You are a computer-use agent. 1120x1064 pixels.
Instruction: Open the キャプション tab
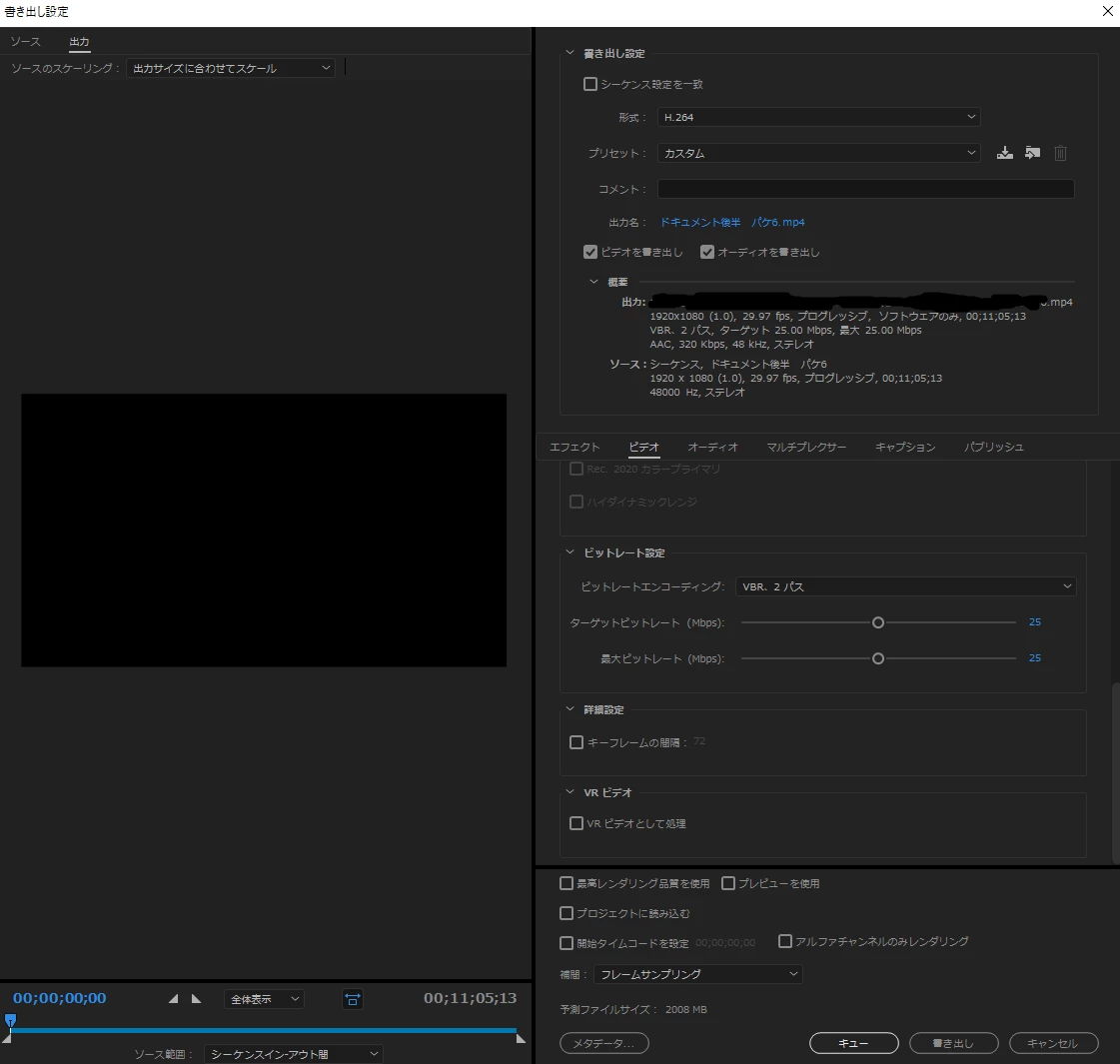coord(906,447)
